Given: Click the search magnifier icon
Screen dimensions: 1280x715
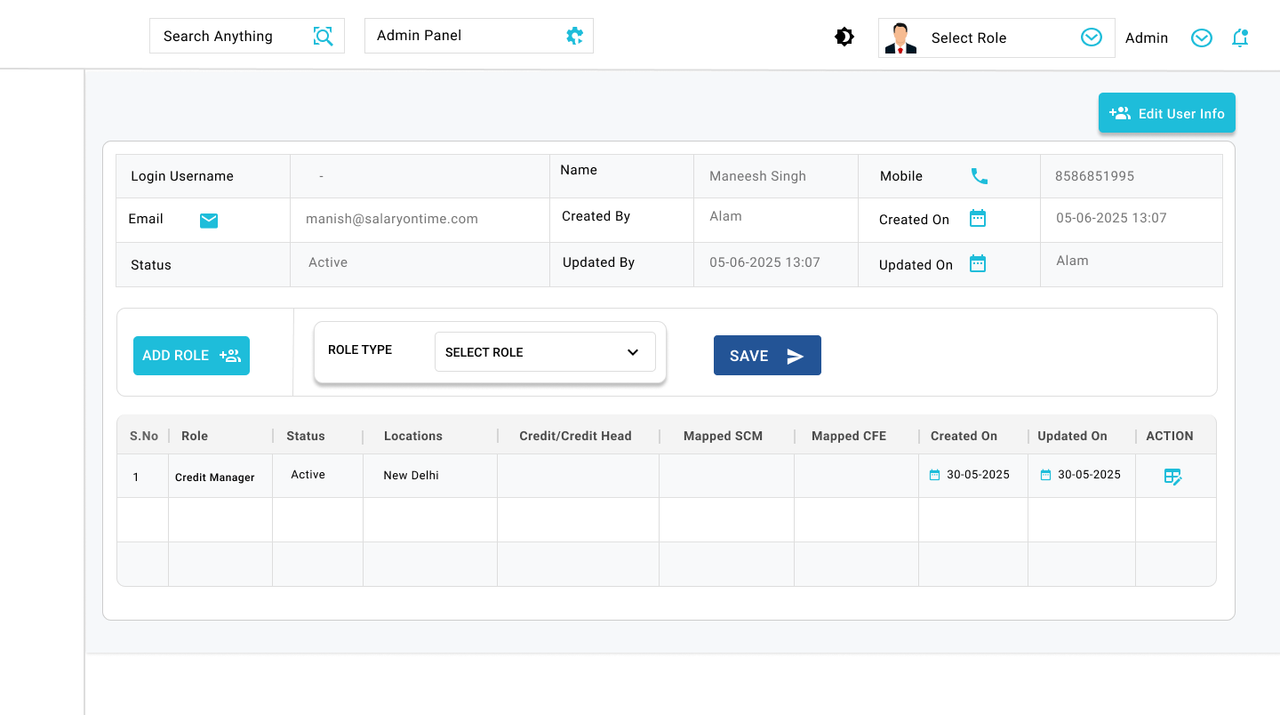Looking at the screenshot, I should (322, 36).
